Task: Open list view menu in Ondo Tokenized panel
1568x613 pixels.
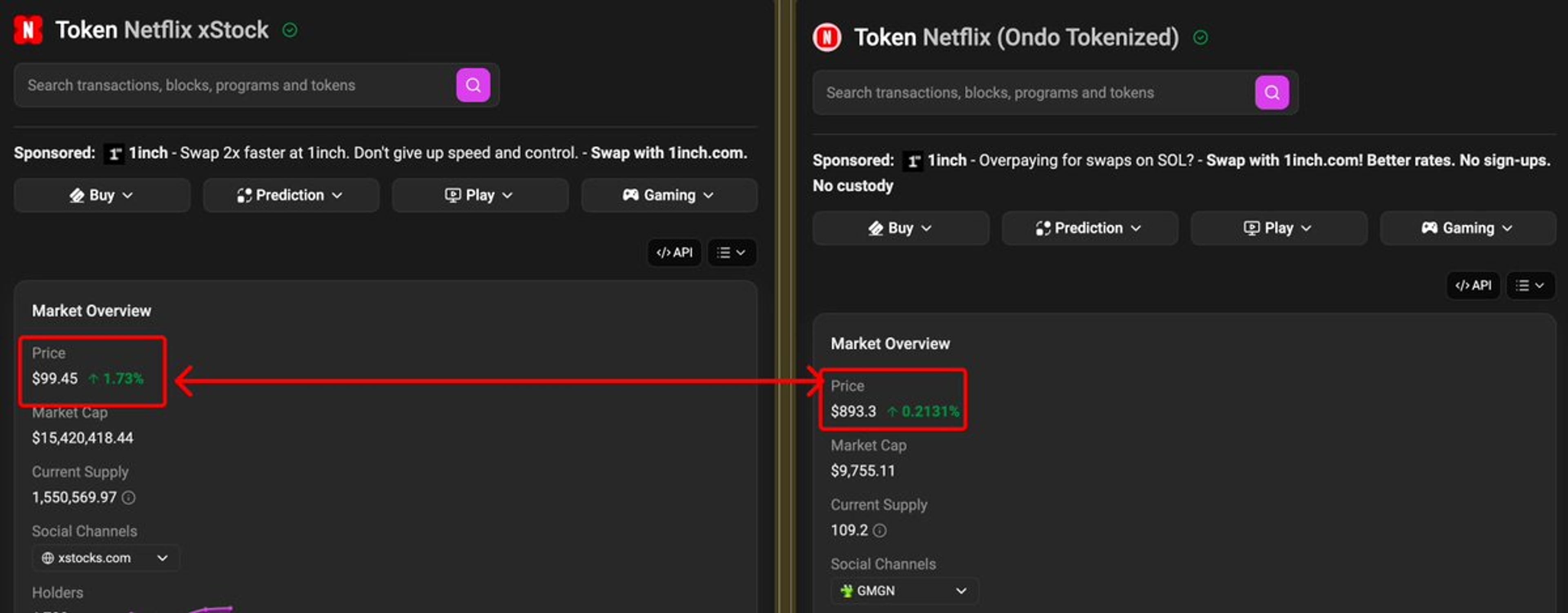Action: 1530,285
